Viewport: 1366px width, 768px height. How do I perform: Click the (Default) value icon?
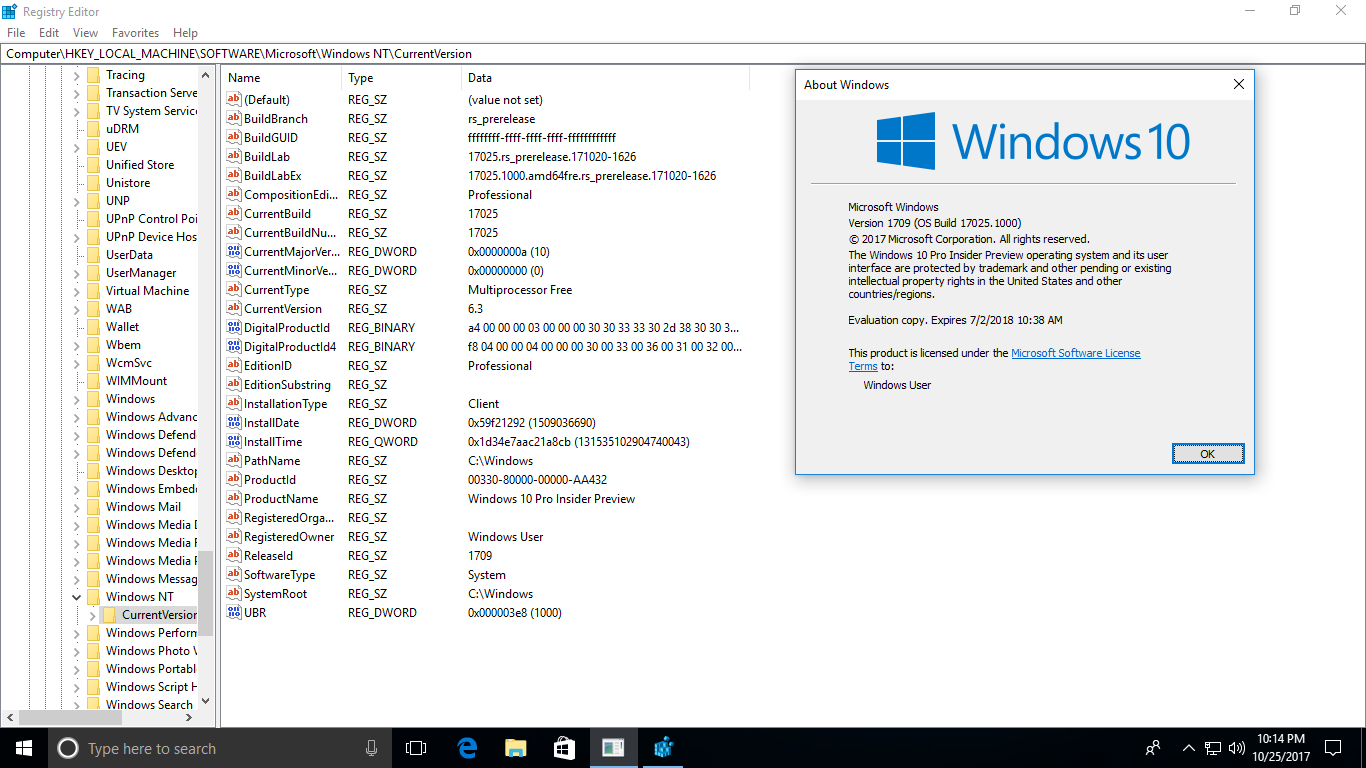click(234, 100)
